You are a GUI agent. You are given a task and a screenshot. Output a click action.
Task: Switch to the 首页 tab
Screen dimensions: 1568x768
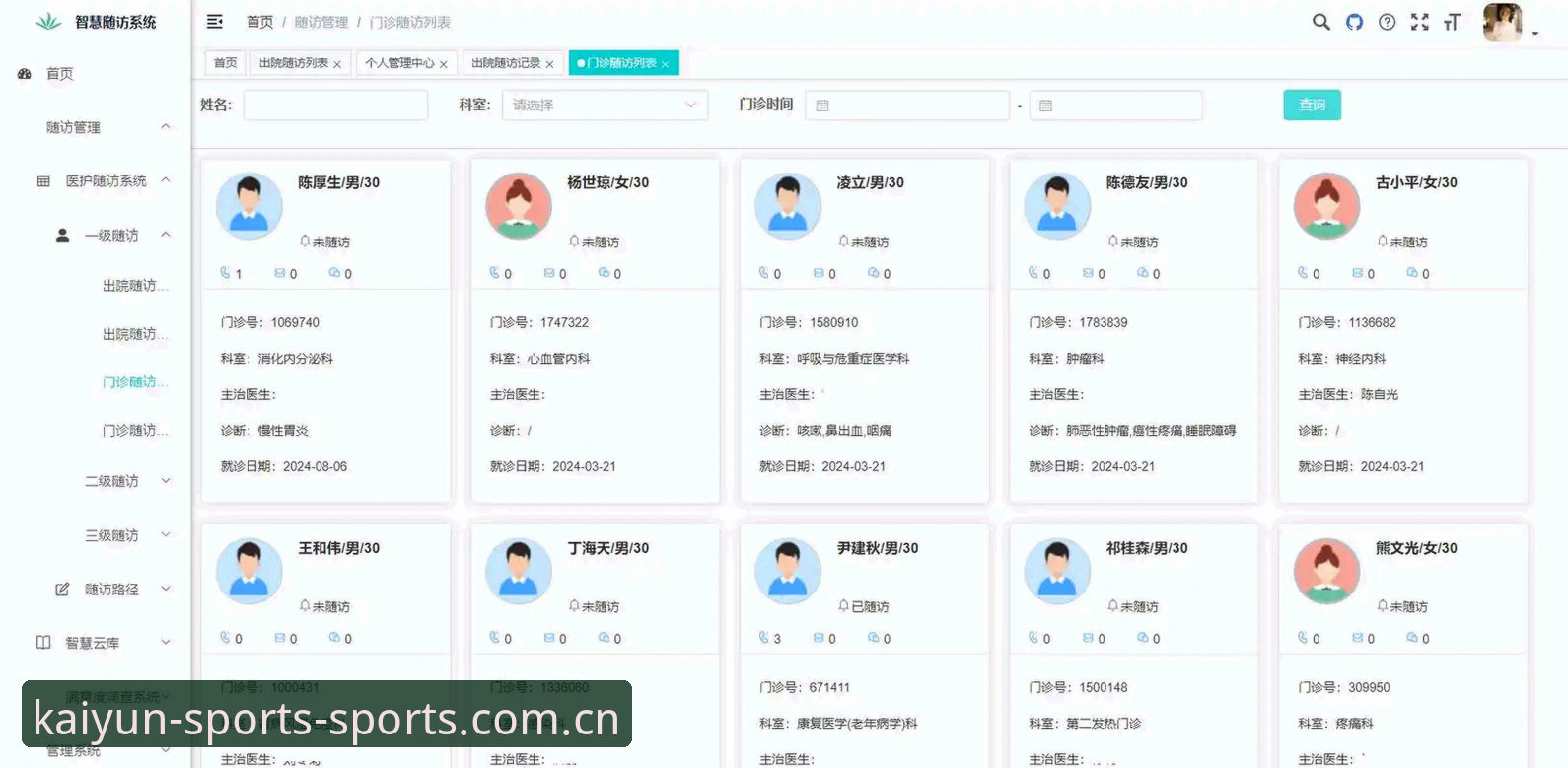point(226,63)
